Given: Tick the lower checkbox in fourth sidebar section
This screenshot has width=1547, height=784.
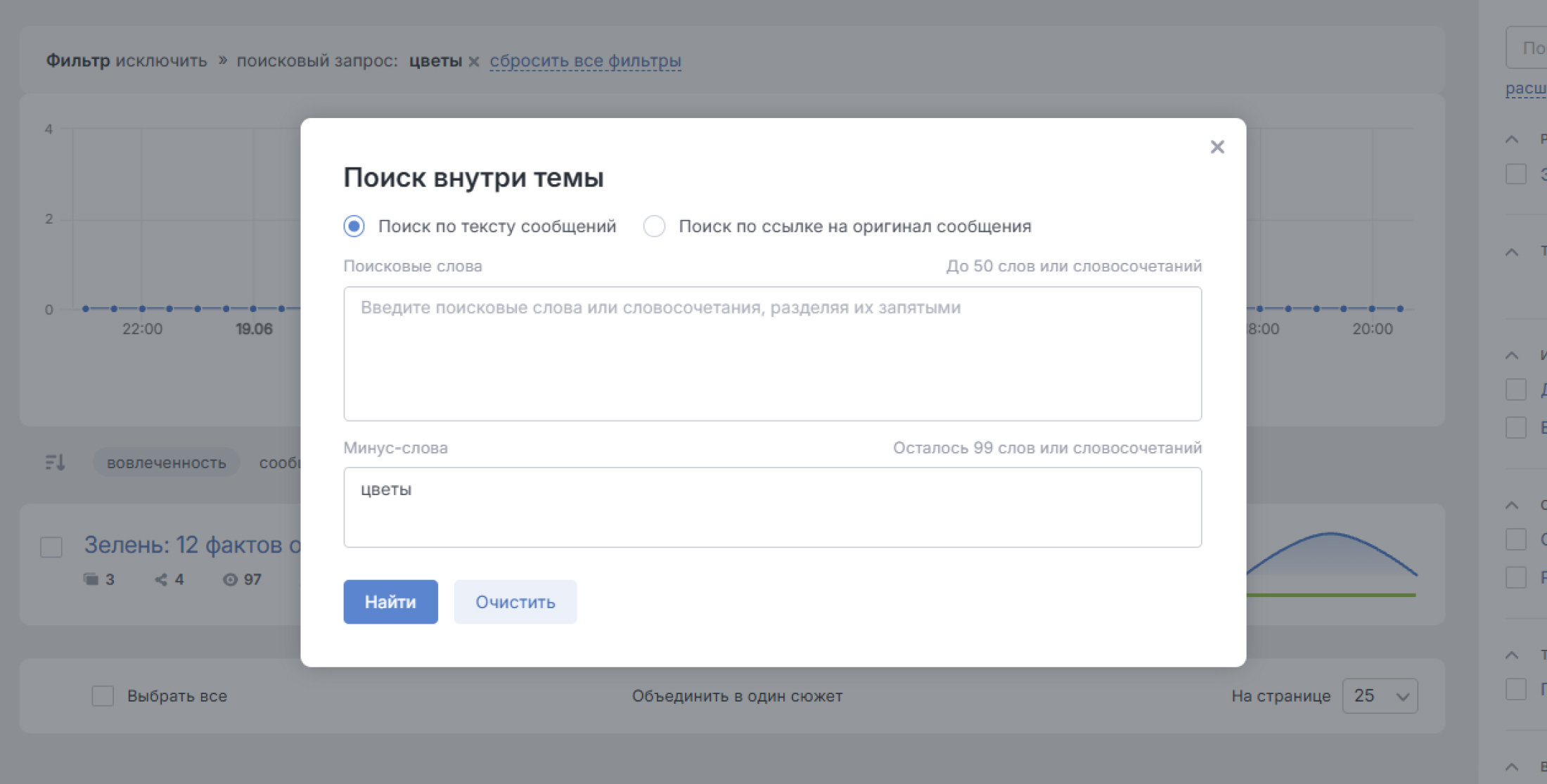Looking at the screenshot, I should pyautogui.click(x=1516, y=577).
